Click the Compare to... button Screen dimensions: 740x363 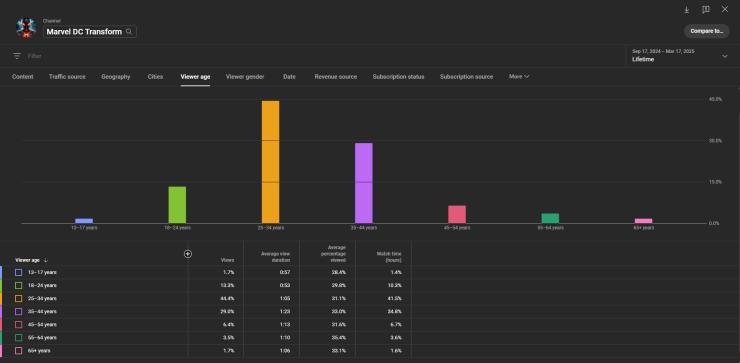[x=706, y=31]
